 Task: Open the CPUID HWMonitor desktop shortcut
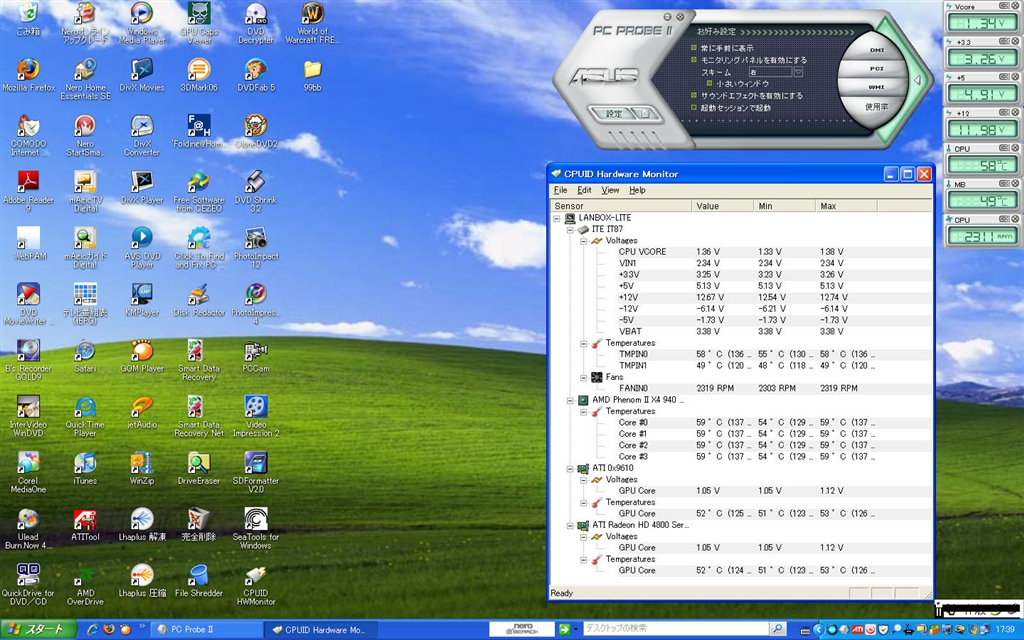click(x=255, y=577)
